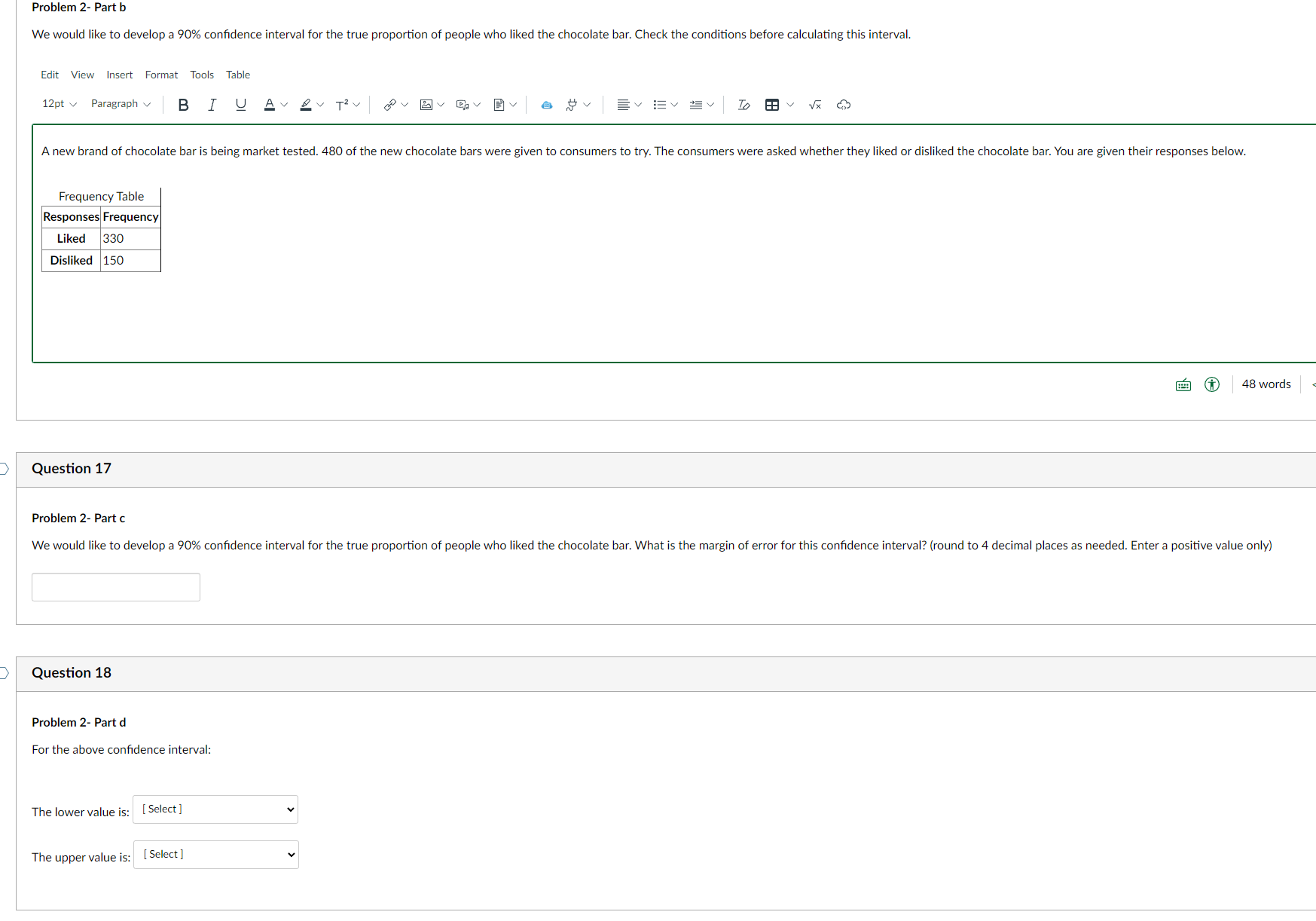Click the insert table icon
The width and height of the screenshot is (1316, 921).
pyautogui.click(x=772, y=105)
